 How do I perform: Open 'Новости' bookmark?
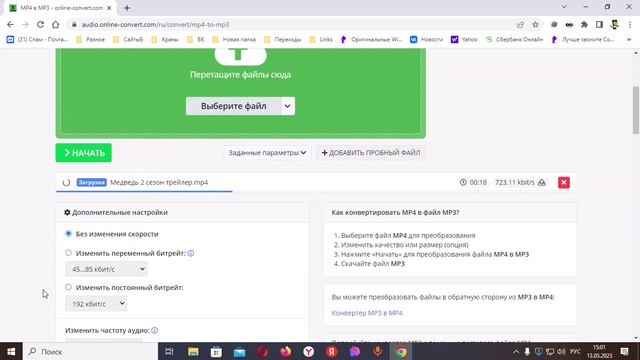click(427, 39)
